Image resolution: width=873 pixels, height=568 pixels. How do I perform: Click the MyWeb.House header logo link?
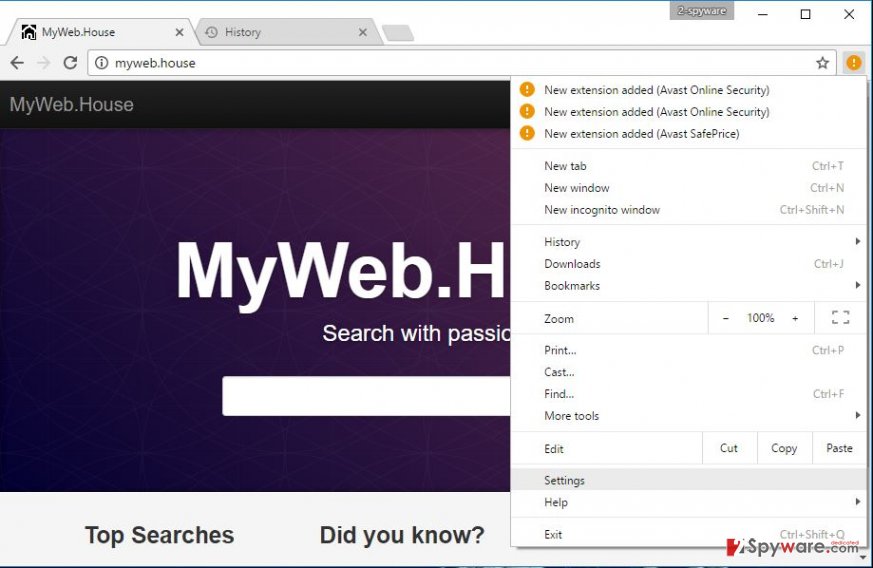72,105
